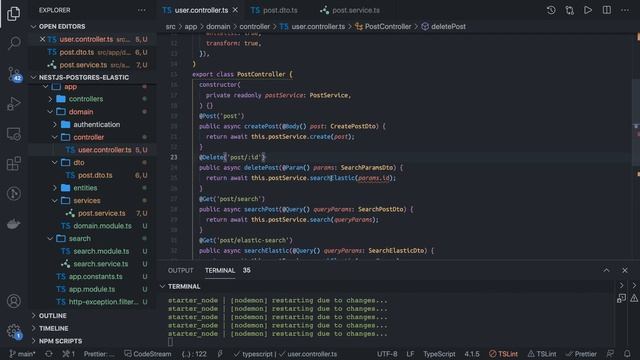Synchronize changes with the sync icon
640x360 pixels.
tap(49, 354)
